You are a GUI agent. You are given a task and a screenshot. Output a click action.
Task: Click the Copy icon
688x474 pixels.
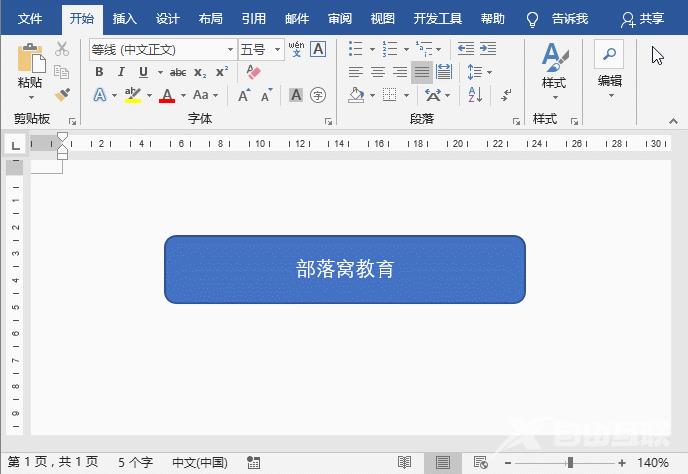61,72
